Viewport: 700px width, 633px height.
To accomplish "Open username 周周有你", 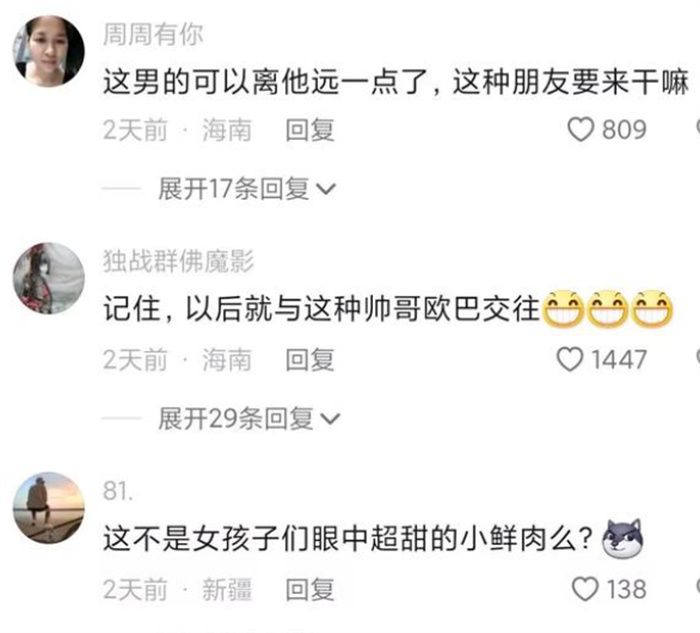I will coord(153,34).
